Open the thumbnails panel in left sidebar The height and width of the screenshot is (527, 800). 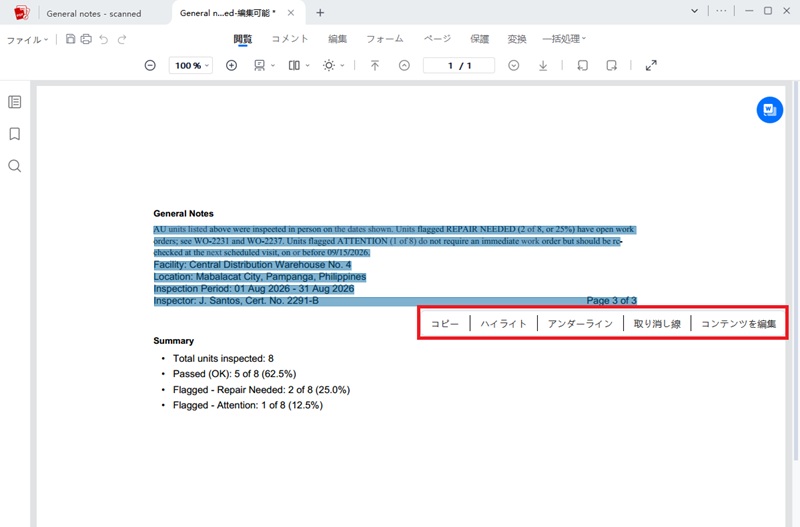click(15, 102)
